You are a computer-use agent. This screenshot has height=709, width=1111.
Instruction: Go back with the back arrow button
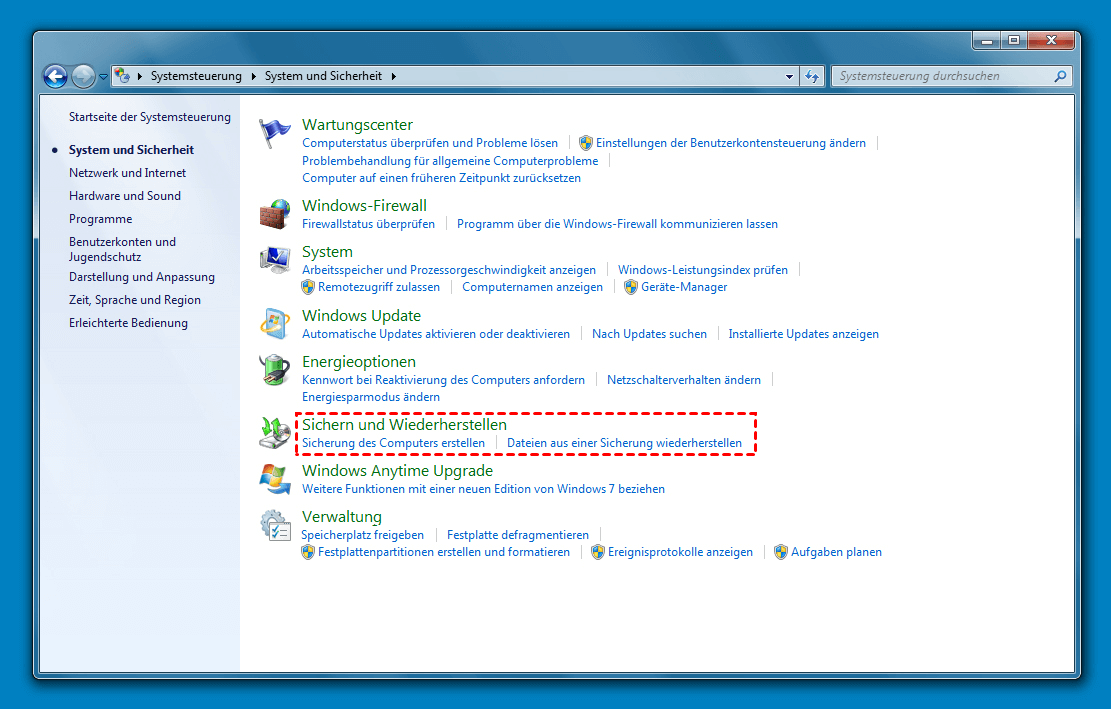[55, 76]
